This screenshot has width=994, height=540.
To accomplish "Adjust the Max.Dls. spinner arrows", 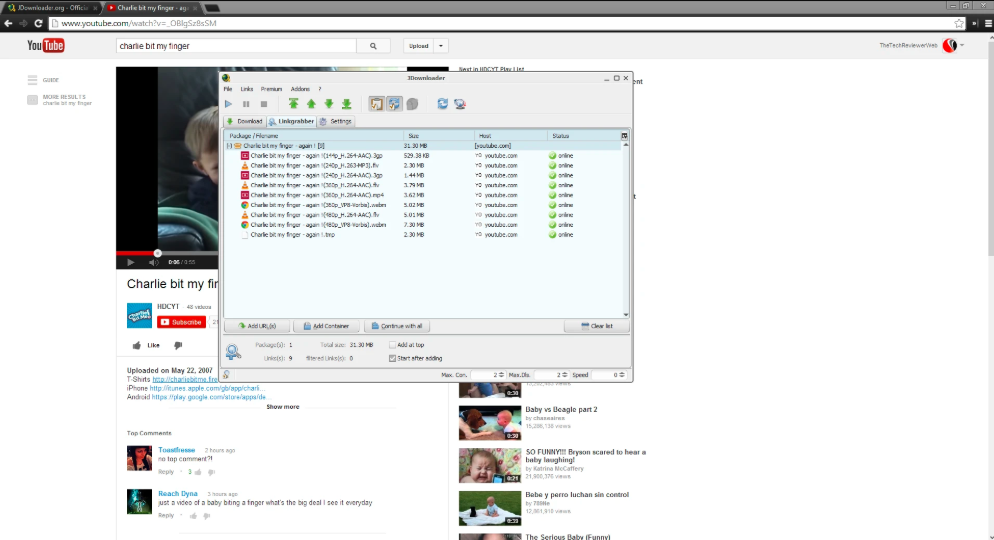I will click(x=565, y=375).
